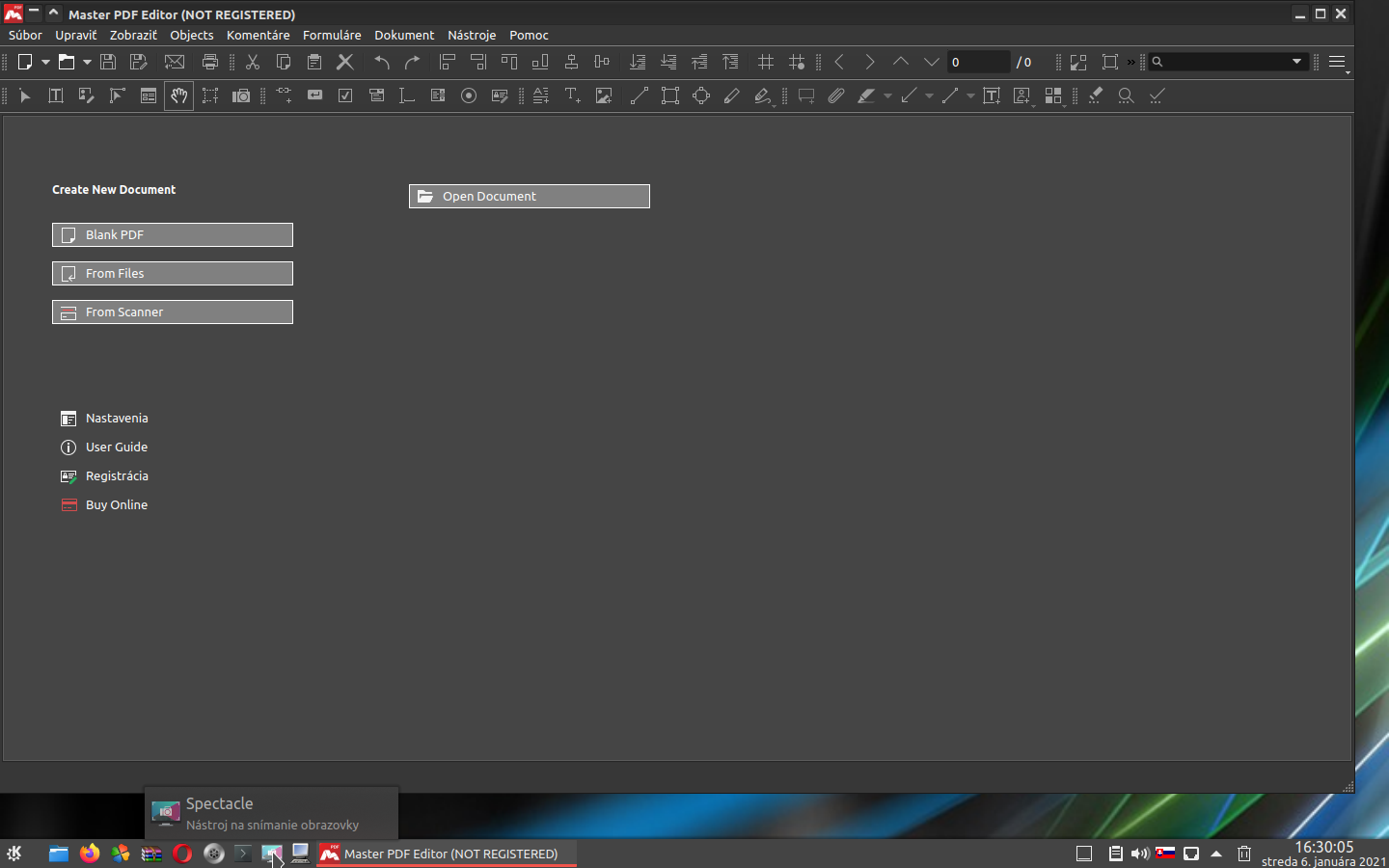Select the Insert Image tool
1389x868 pixels.
(604, 95)
